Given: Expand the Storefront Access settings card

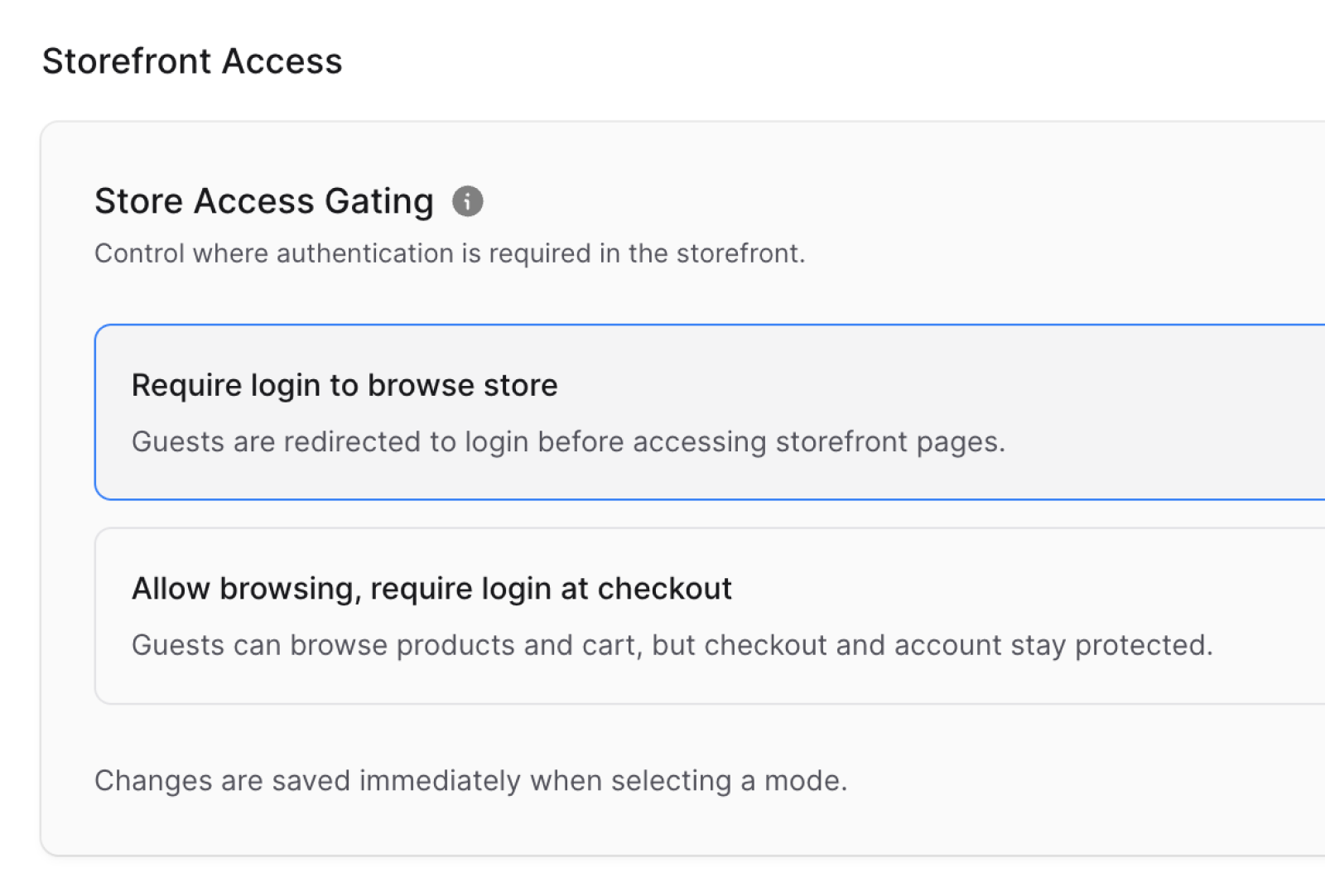Looking at the screenshot, I should point(662,489).
